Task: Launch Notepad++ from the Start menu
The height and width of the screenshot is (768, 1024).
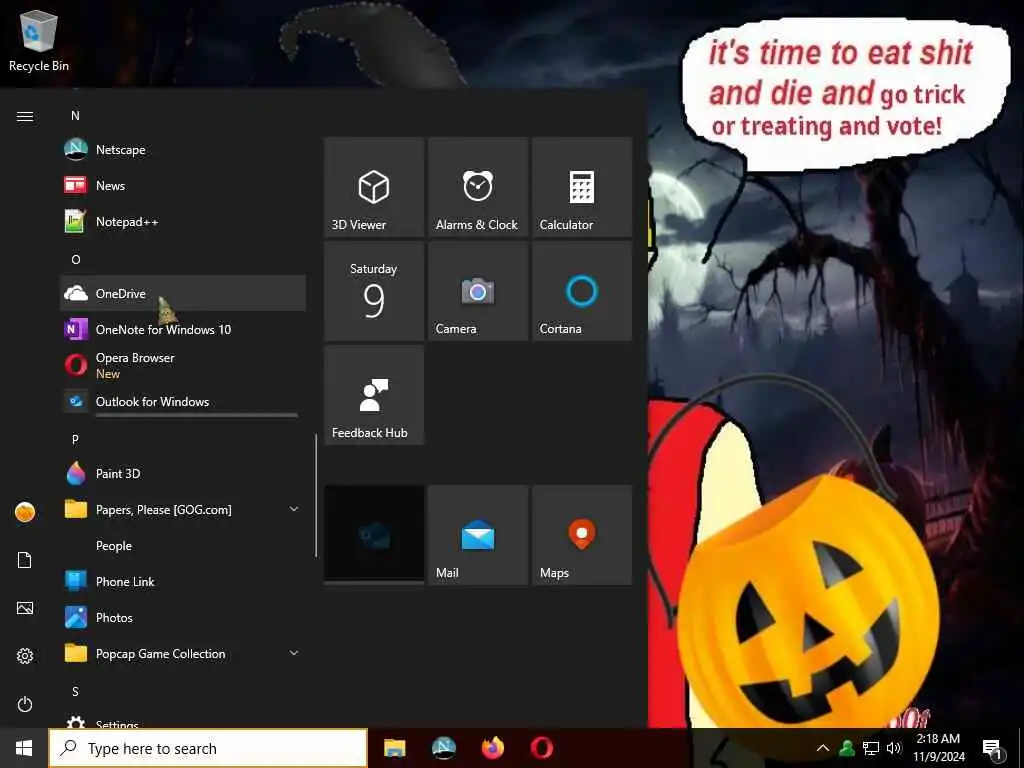Action: [182, 221]
